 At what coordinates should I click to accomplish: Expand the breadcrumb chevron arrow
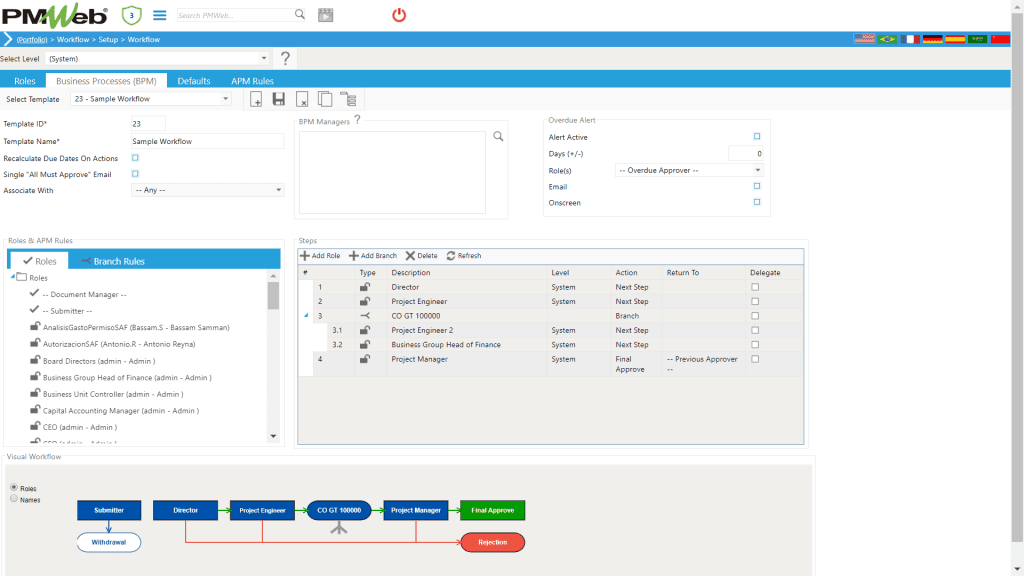[8, 39]
